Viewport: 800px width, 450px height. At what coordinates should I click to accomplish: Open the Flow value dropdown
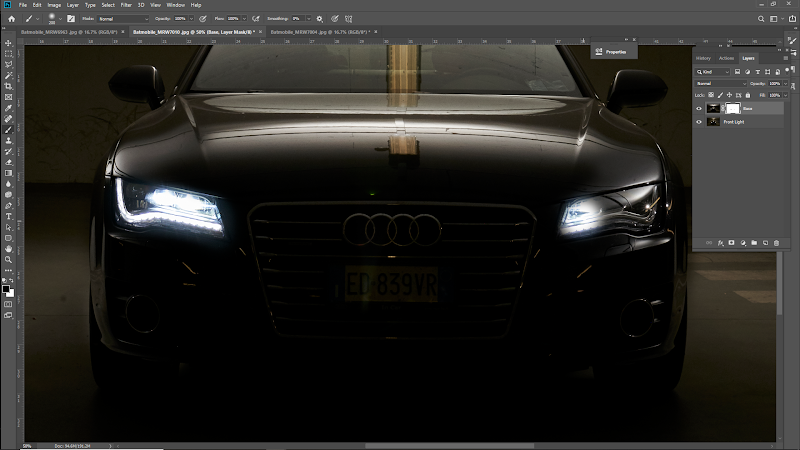pyautogui.click(x=244, y=19)
